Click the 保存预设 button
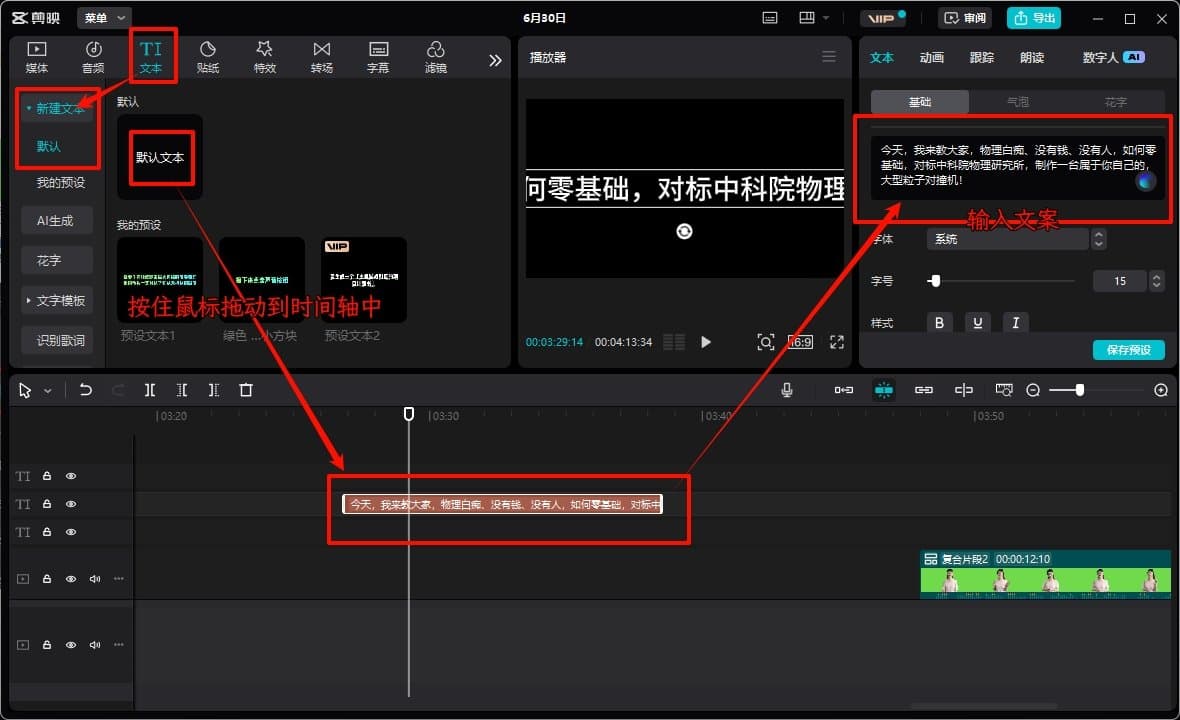Screen dimensions: 1180x720 (1128, 350)
